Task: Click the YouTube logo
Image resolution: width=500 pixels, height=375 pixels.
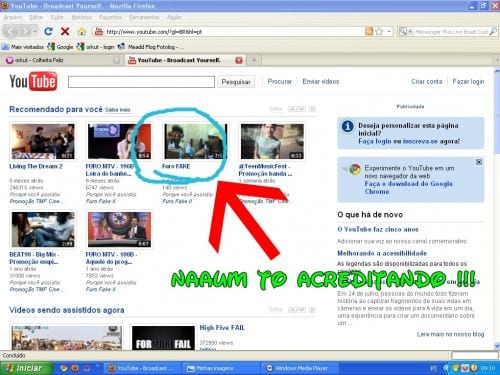Action: pyautogui.click(x=33, y=81)
